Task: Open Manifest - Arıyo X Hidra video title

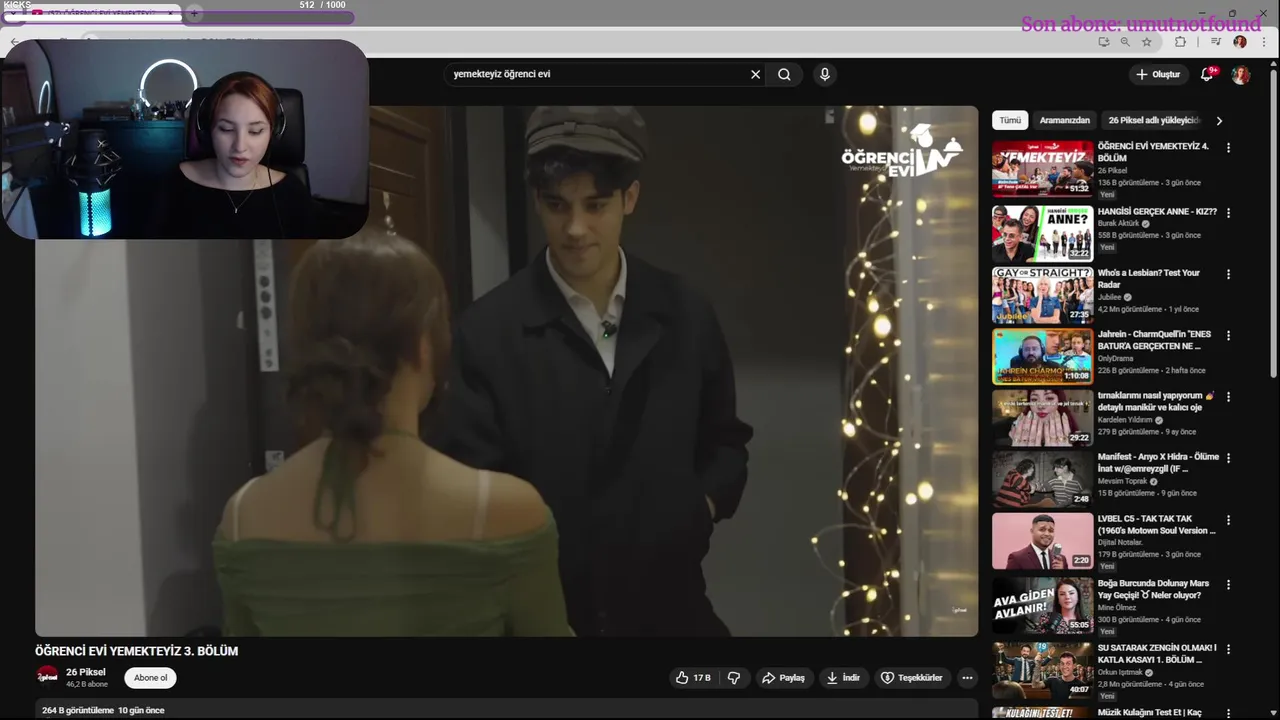Action: click(1158, 462)
